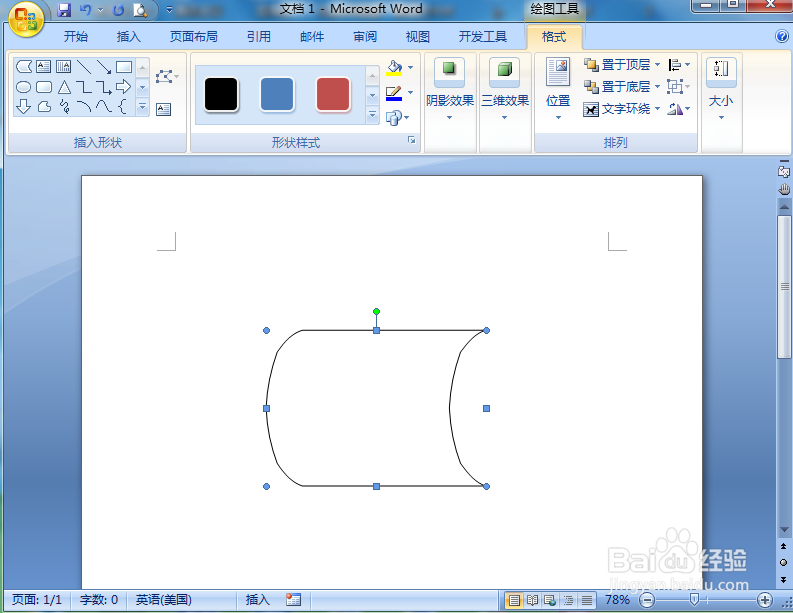This screenshot has width=793, height=613.
Task: Select the down block arrow shape
Action: point(24,106)
